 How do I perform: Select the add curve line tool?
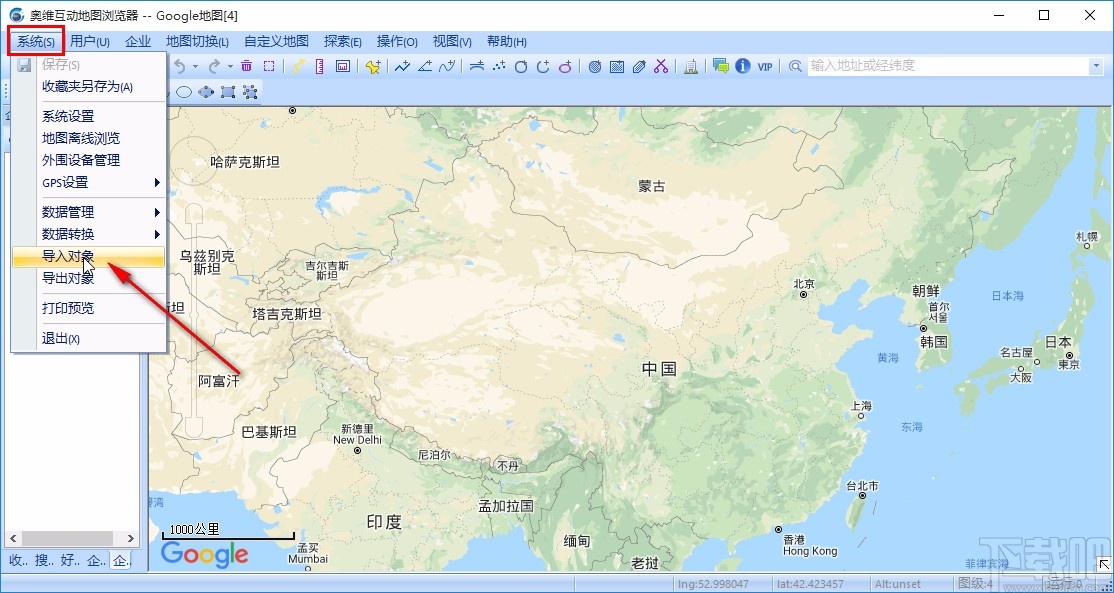click(x=447, y=66)
